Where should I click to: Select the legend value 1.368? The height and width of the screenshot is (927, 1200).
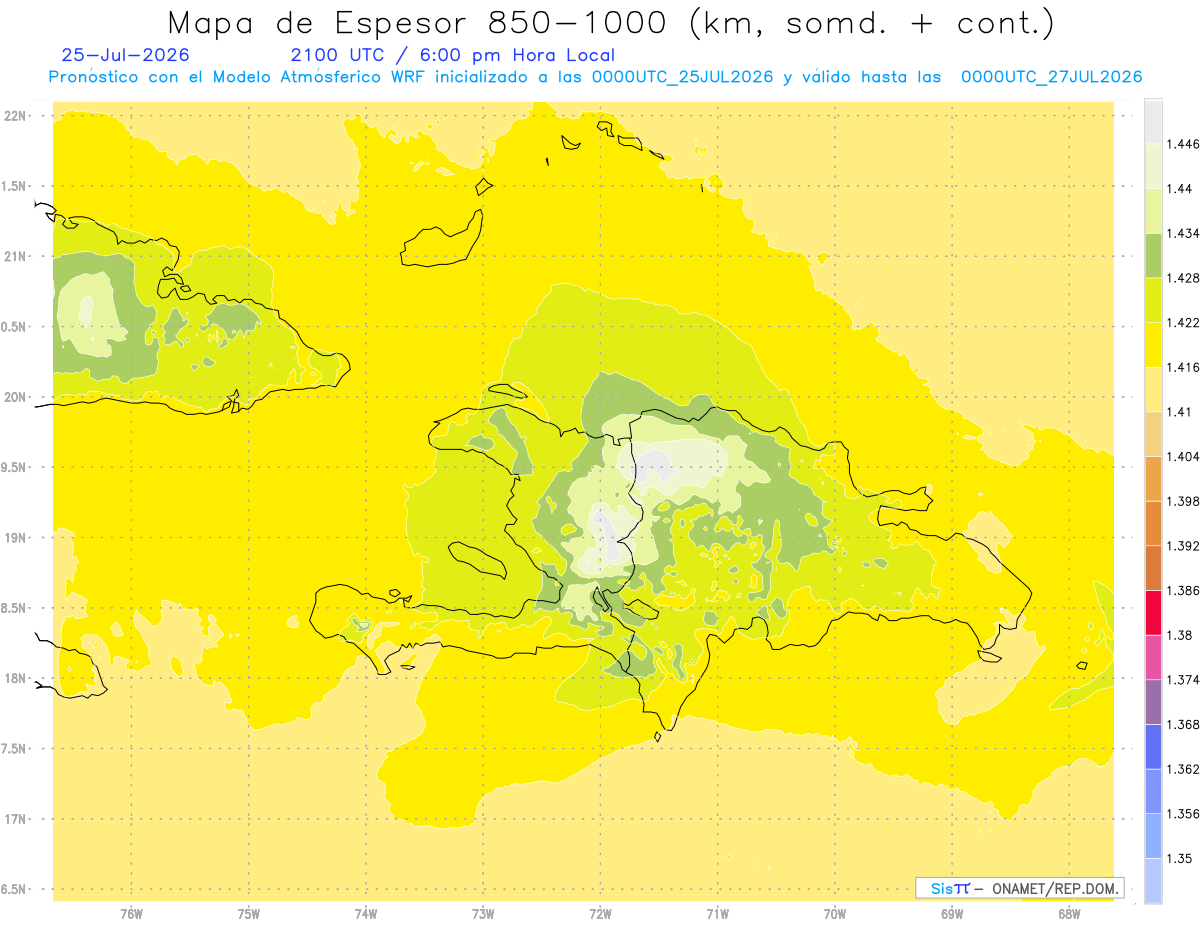coord(1183,724)
